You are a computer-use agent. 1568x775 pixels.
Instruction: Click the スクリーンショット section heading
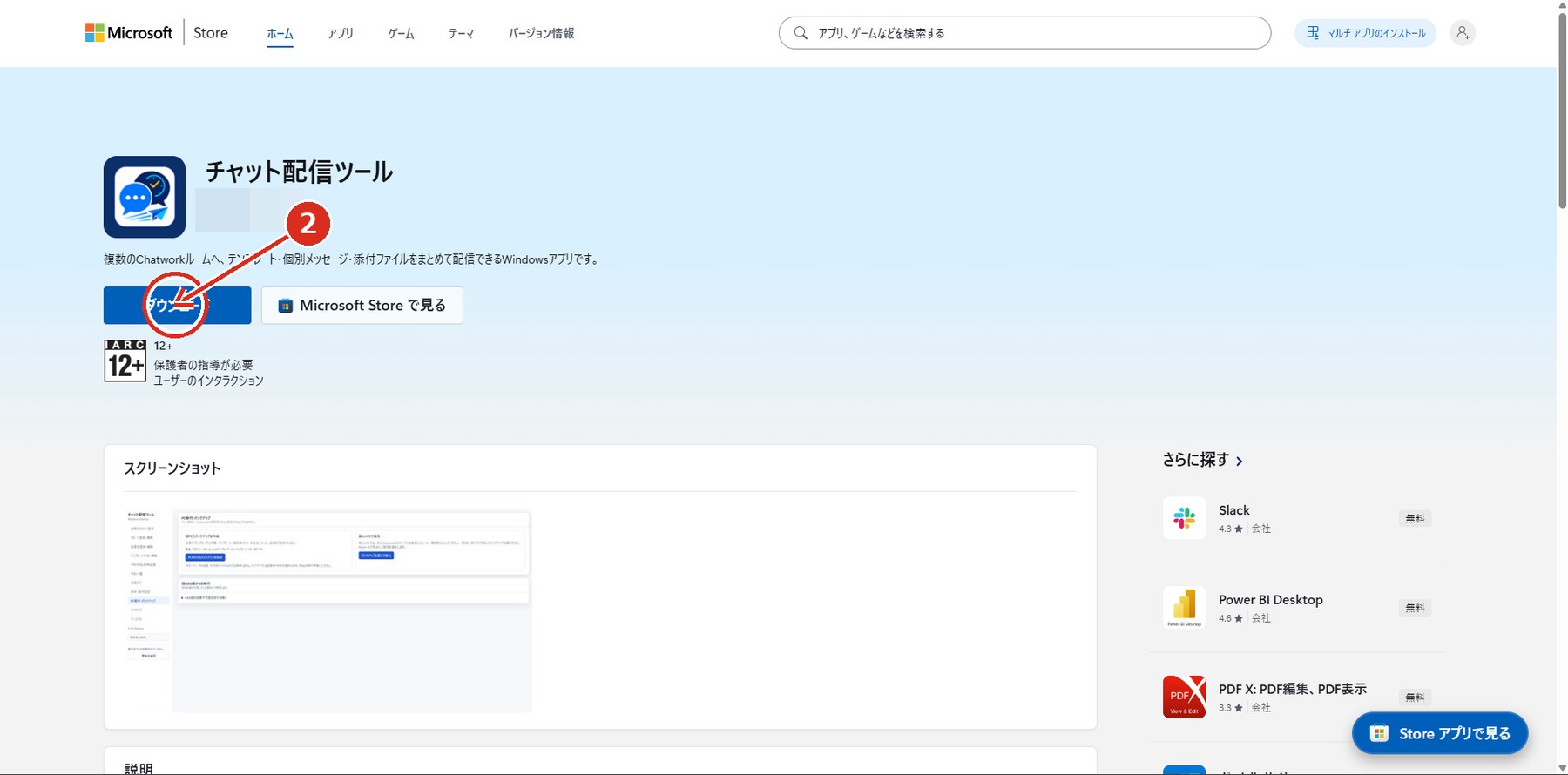point(172,468)
